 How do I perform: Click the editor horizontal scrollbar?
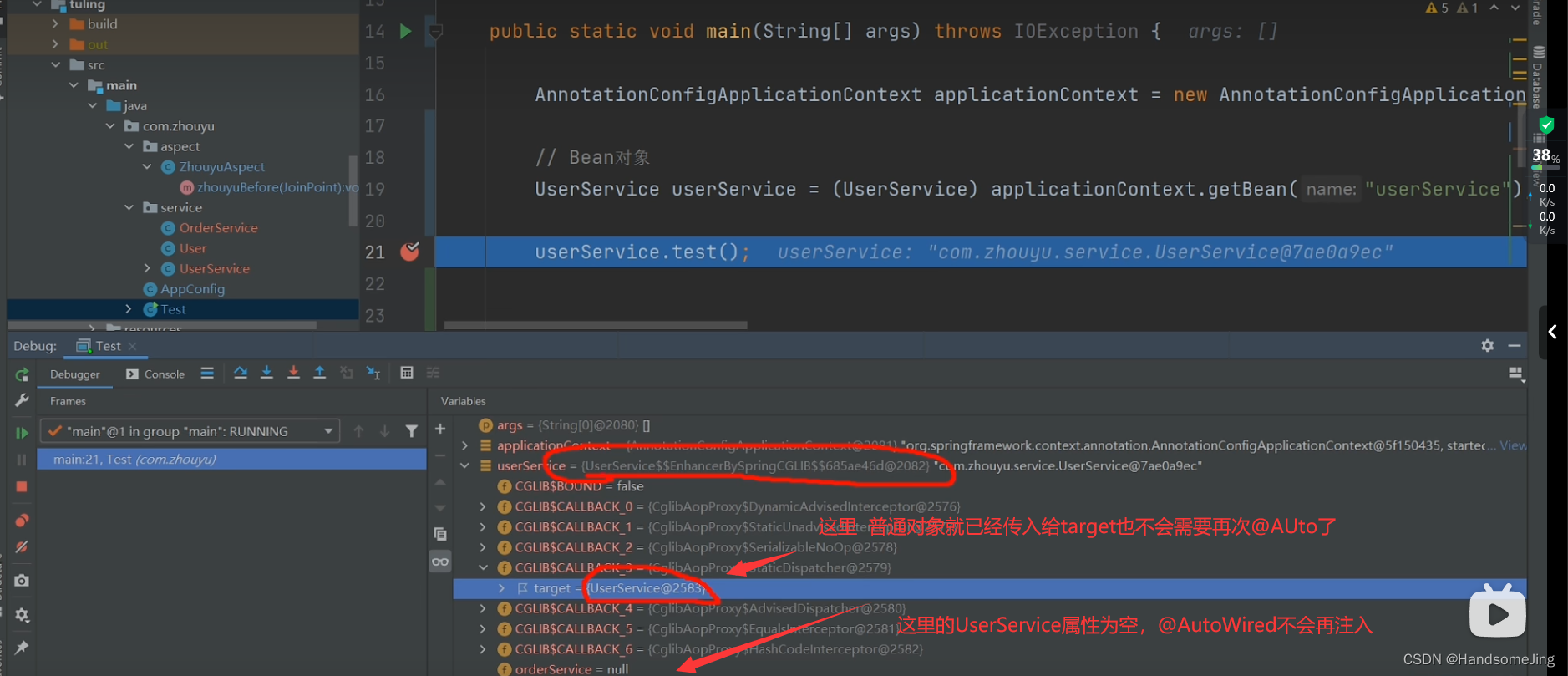pyautogui.click(x=596, y=325)
